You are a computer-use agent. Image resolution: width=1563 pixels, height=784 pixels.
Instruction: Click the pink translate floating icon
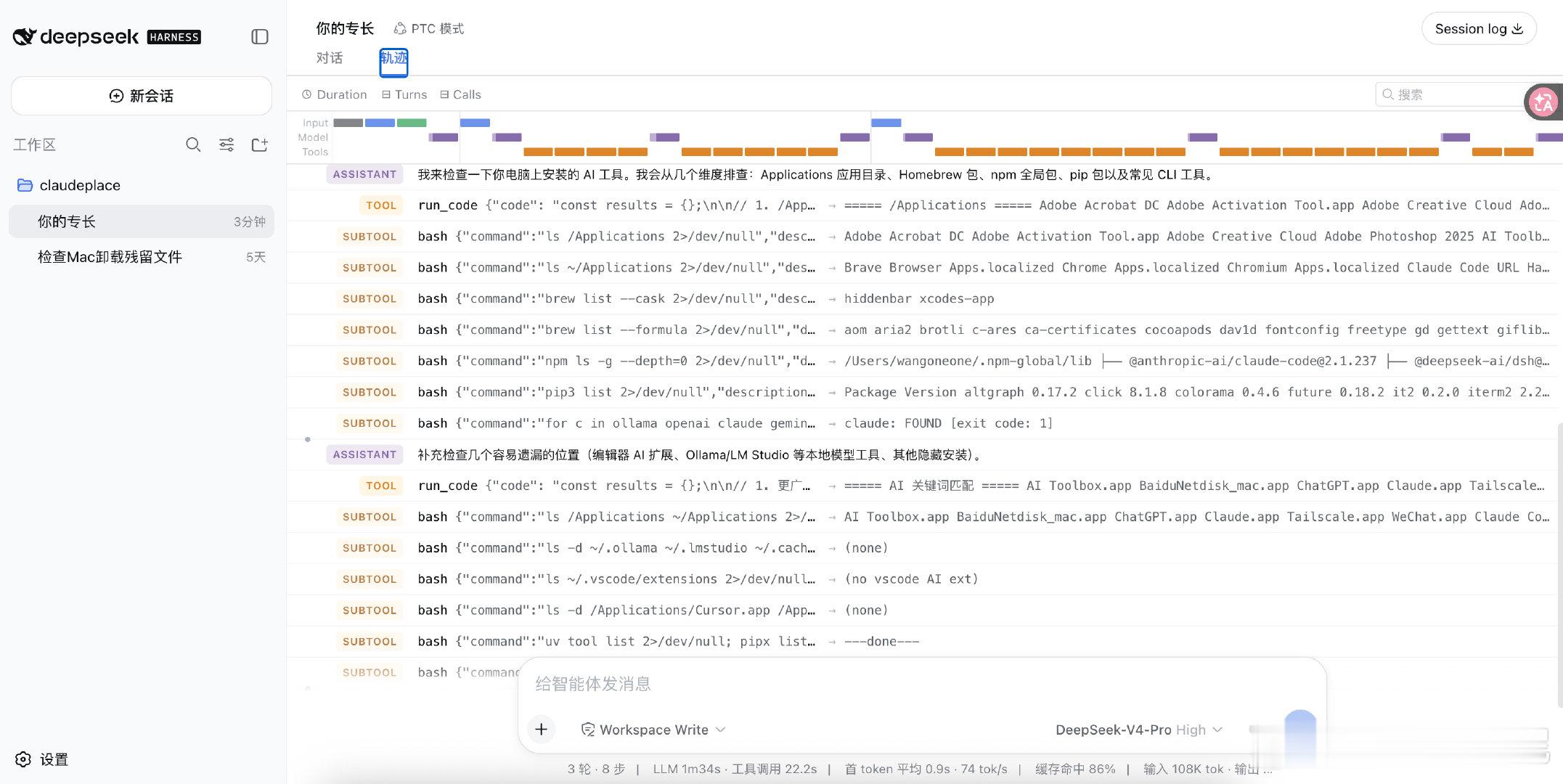[1543, 102]
